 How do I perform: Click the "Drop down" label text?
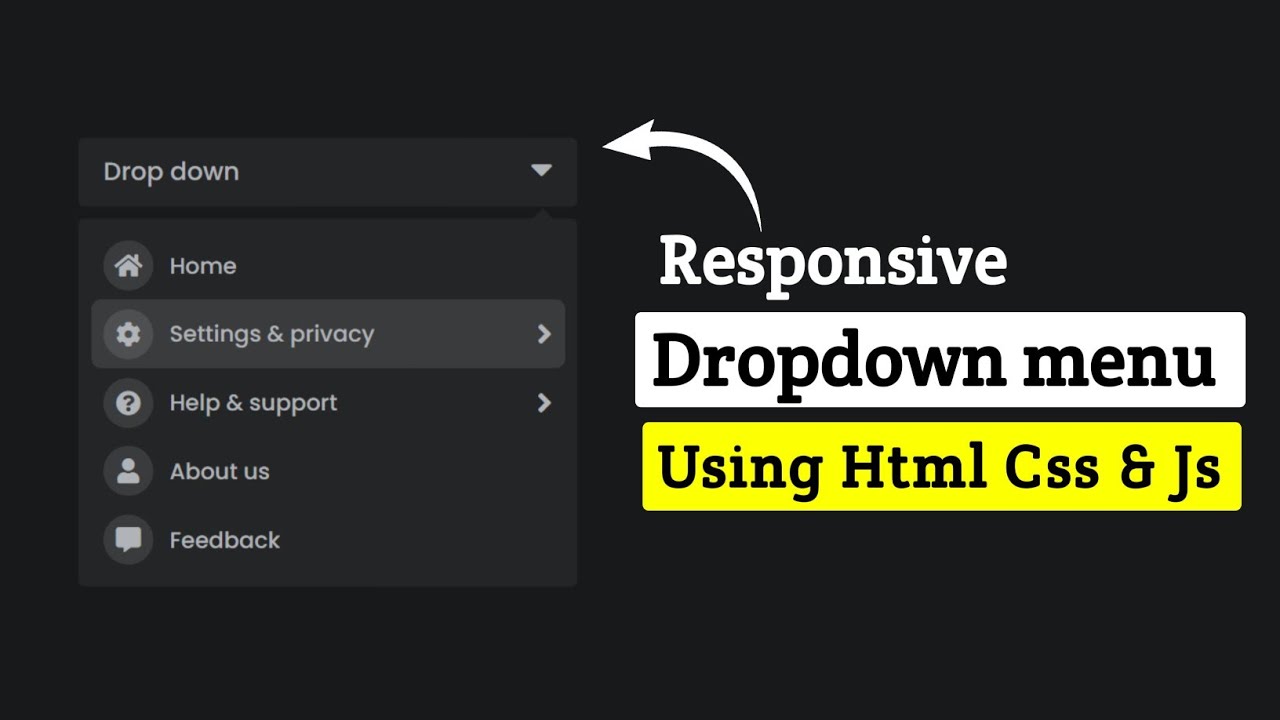171,172
